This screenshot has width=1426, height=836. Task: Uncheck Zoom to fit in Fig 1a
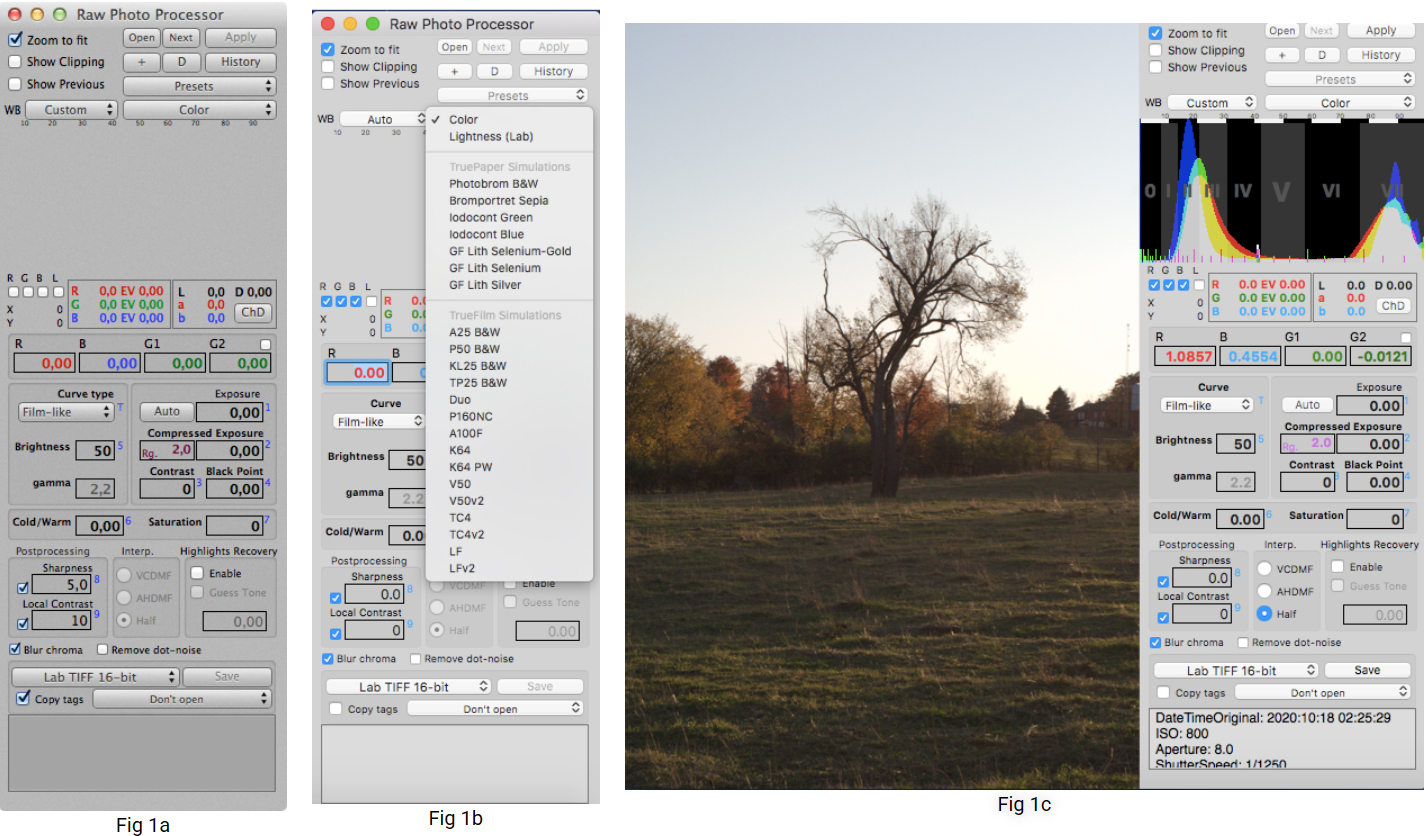click(x=14, y=40)
